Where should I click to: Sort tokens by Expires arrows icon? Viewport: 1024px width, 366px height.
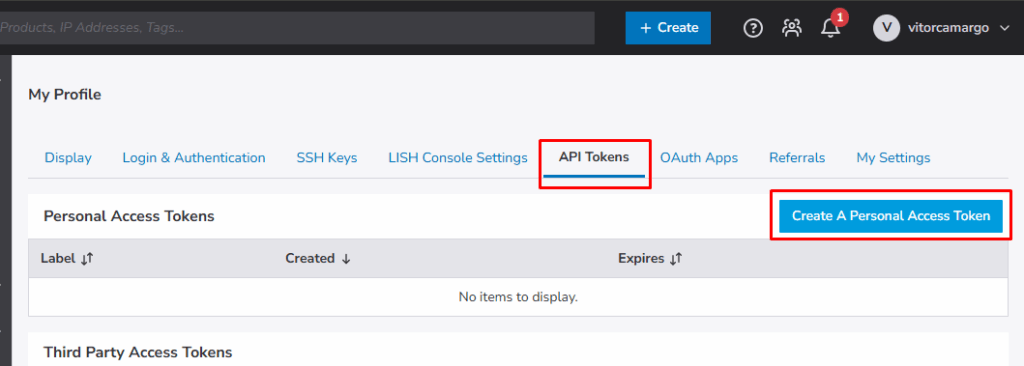coord(676,259)
